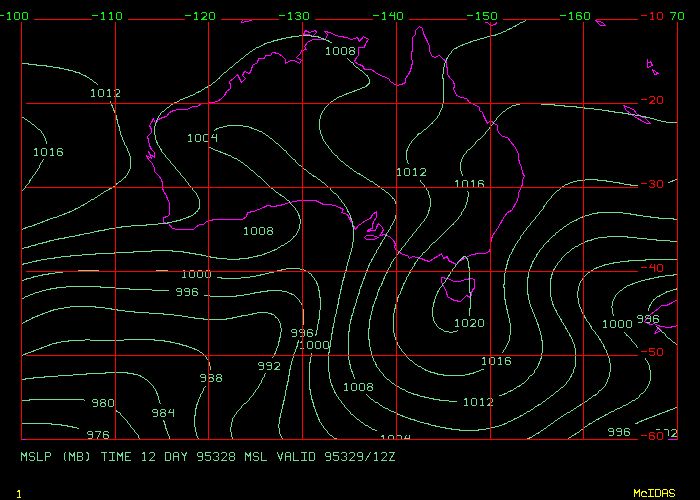Viewport: 700px width, 500px height.
Task: Select the -150 longitude label
Action: pyautogui.click(x=484, y=16)
